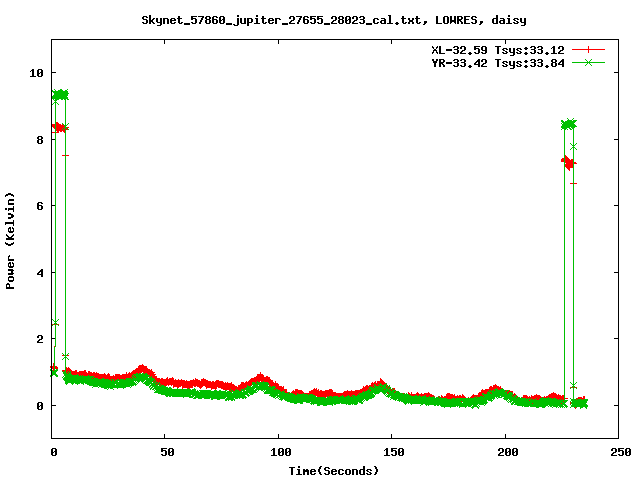Click the x-axis tick label 100
This screenshot has height=480, width=640.
tap(280, 452)
